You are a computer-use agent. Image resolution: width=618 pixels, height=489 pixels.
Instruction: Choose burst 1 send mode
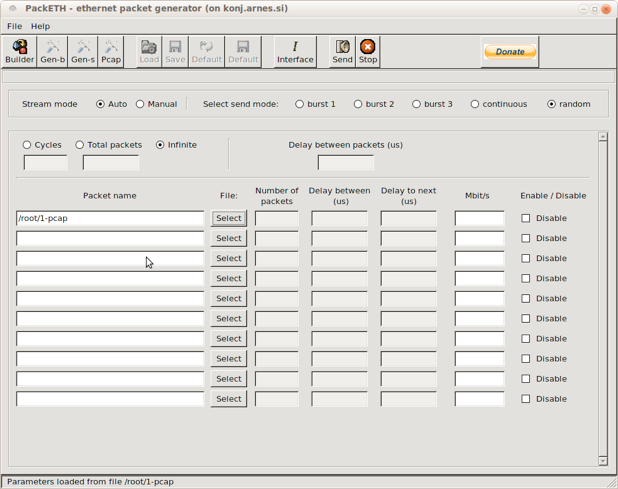pos(315,104)
